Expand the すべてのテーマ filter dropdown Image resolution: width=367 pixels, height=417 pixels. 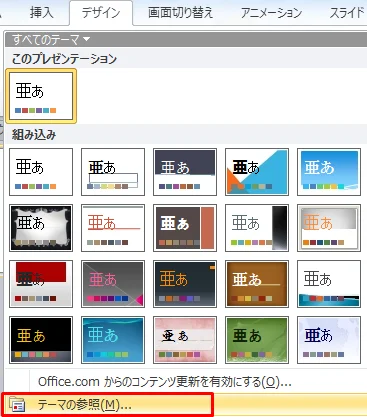51,40
